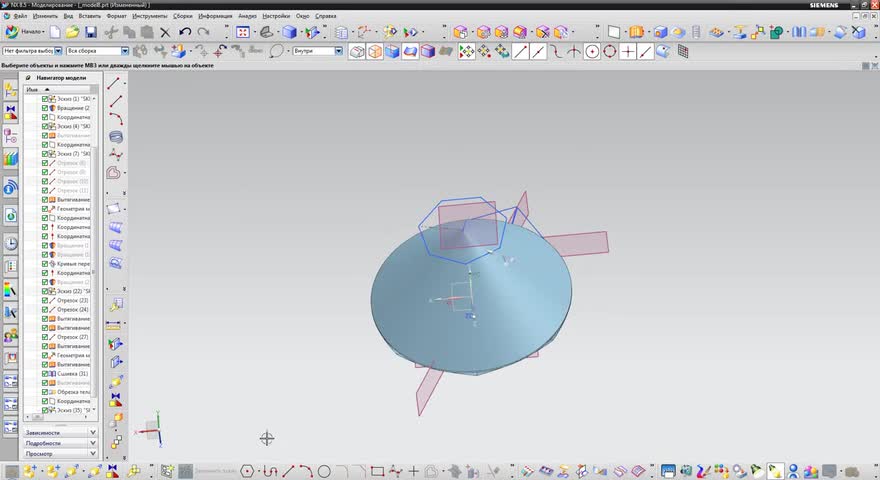Uncheck the Эскиз (22) feature checkbox

click(45, 291)
